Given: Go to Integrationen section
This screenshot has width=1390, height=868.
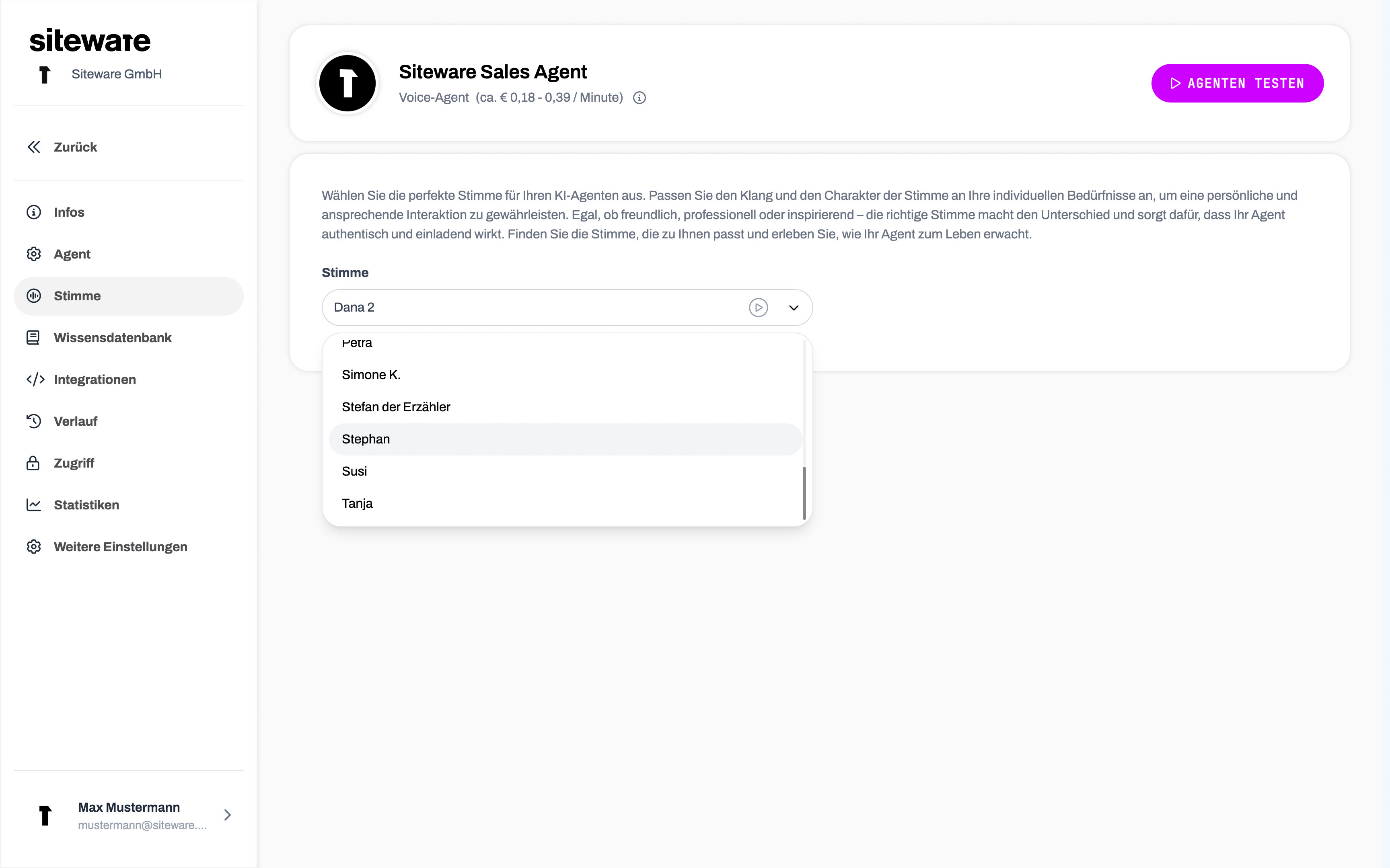Looking at the screenshot, I should [129, 380].
